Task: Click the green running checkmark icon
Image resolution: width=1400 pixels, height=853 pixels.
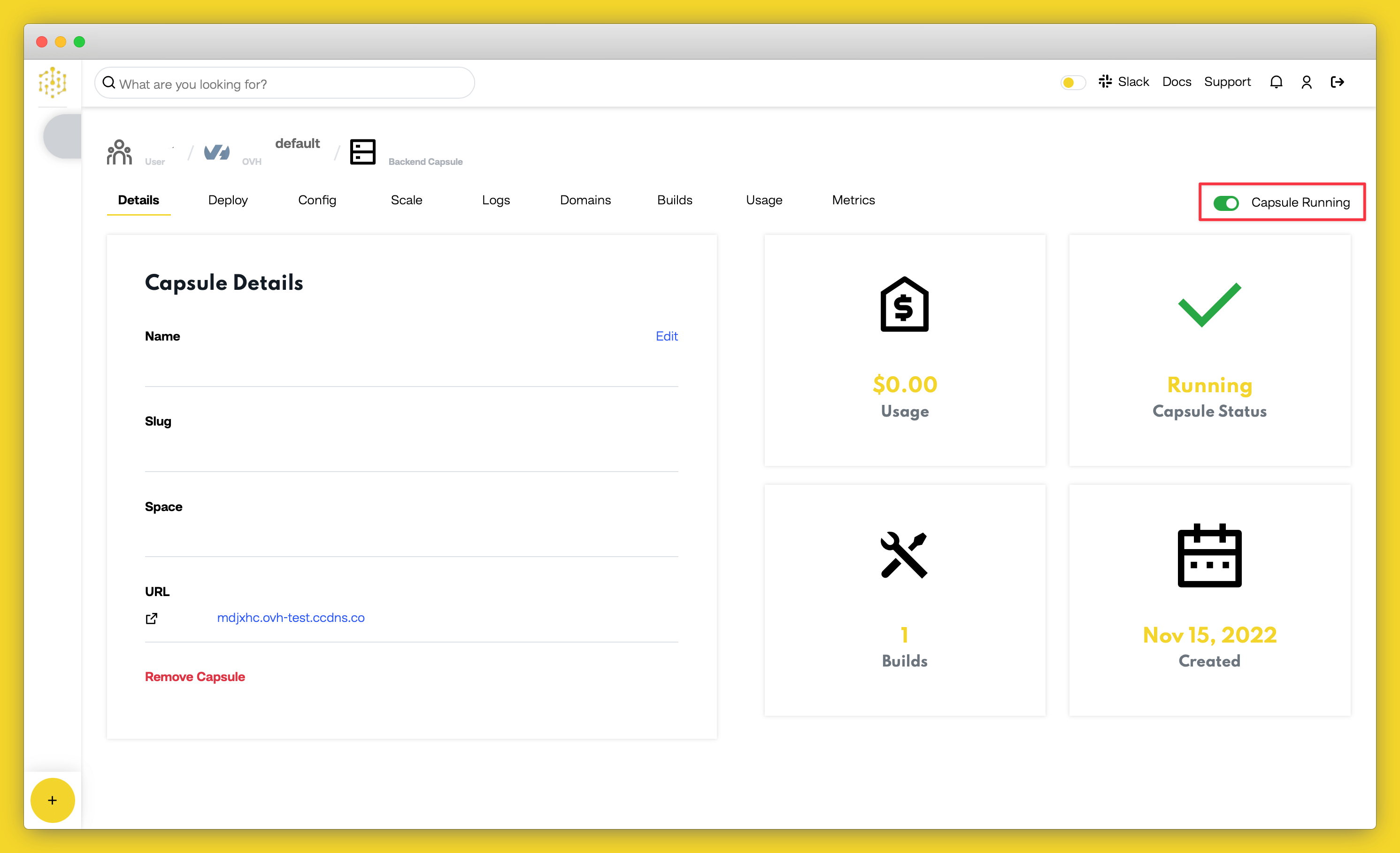Action: click(x=1209, y=305)
